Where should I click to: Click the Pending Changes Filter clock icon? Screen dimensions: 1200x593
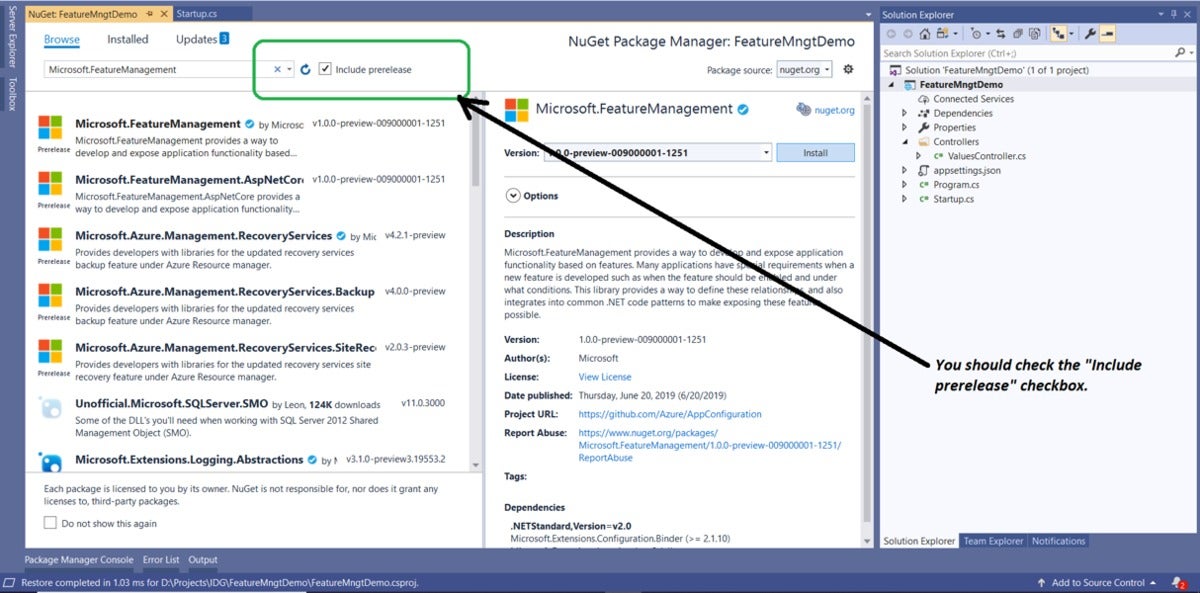pyautogui.click(x=975, y=34)
